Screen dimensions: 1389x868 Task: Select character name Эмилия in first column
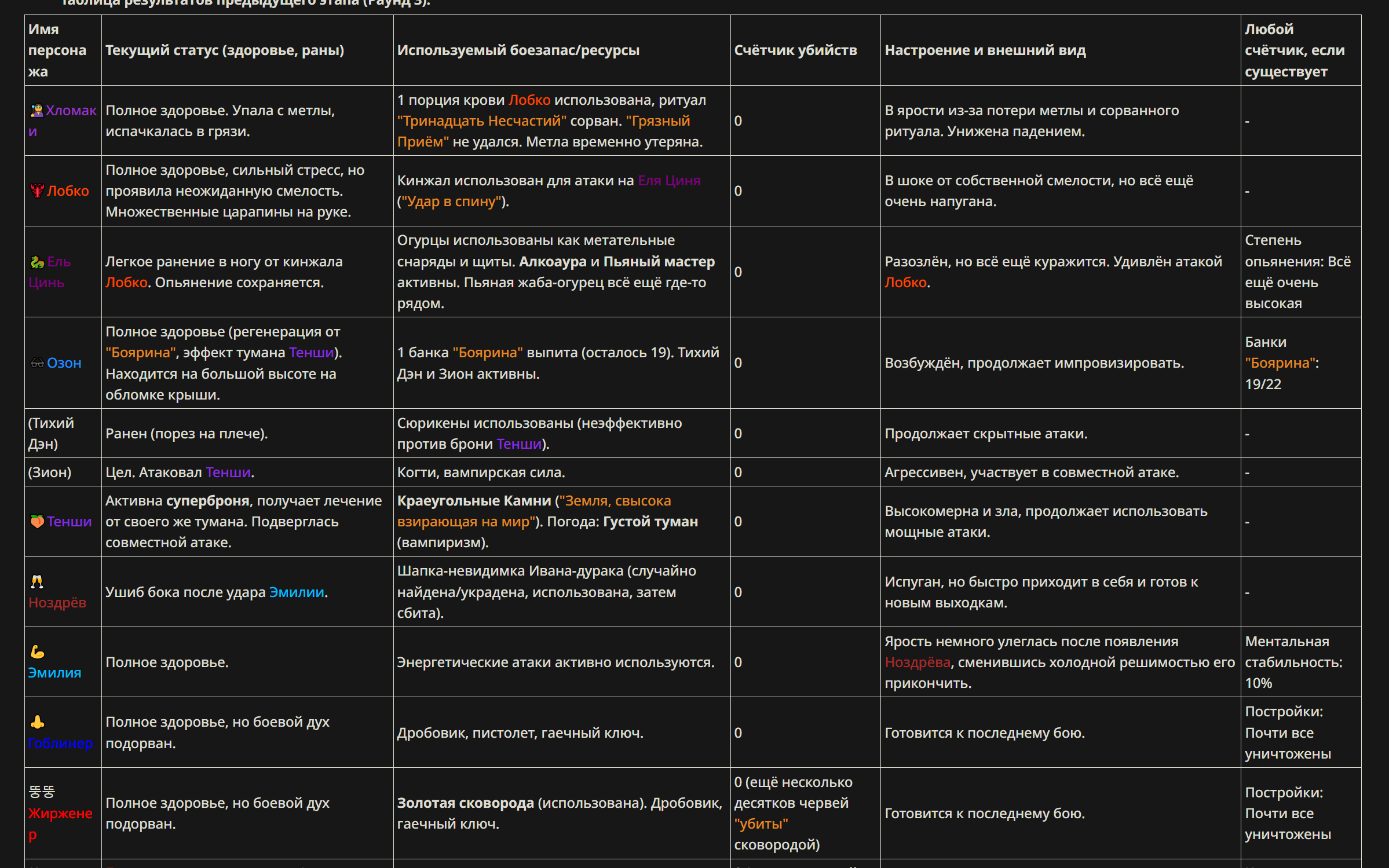pos(54,673)
